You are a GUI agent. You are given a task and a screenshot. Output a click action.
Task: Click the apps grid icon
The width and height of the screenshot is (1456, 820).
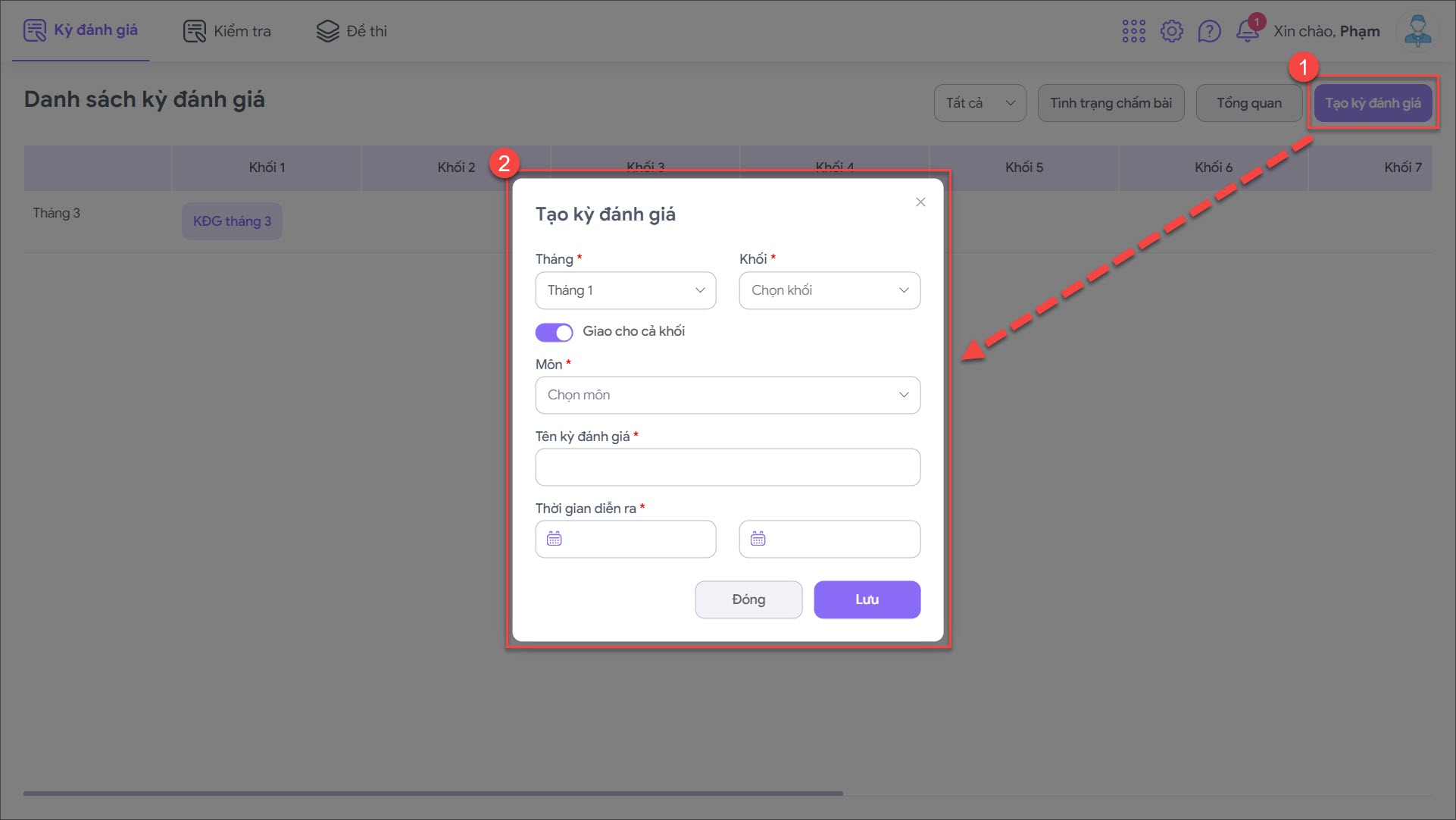pos(1133,31)
